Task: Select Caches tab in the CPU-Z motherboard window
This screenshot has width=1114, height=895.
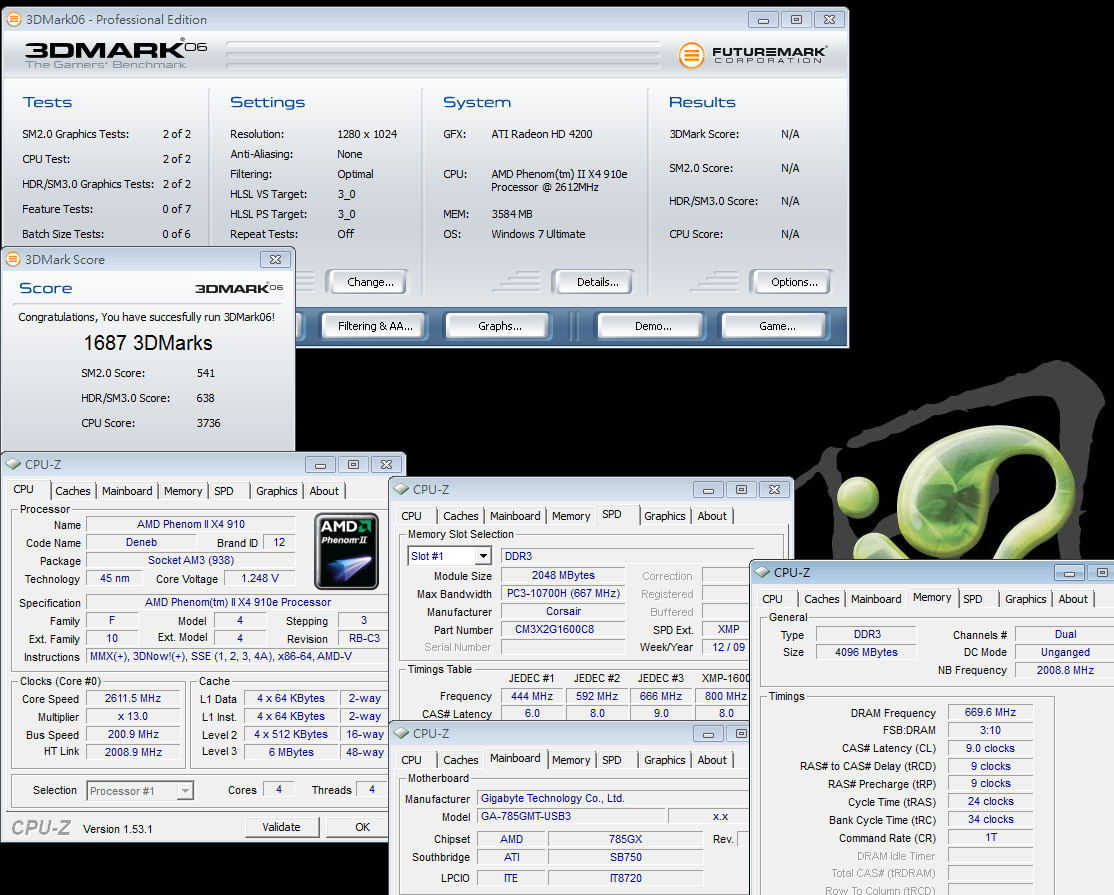Action: coord(461,760)
